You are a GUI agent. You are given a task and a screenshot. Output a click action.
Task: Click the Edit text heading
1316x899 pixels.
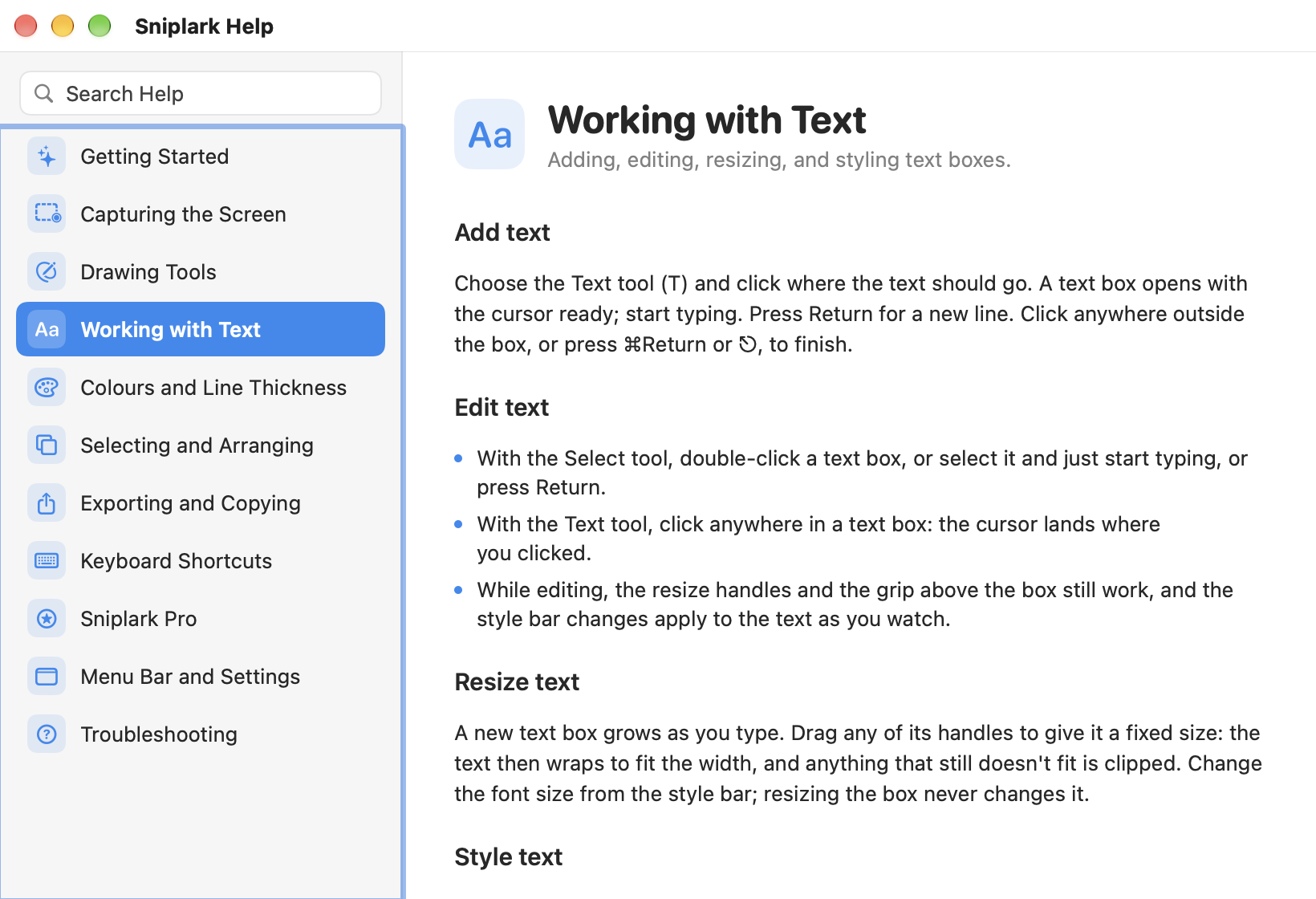coord(502,408)
